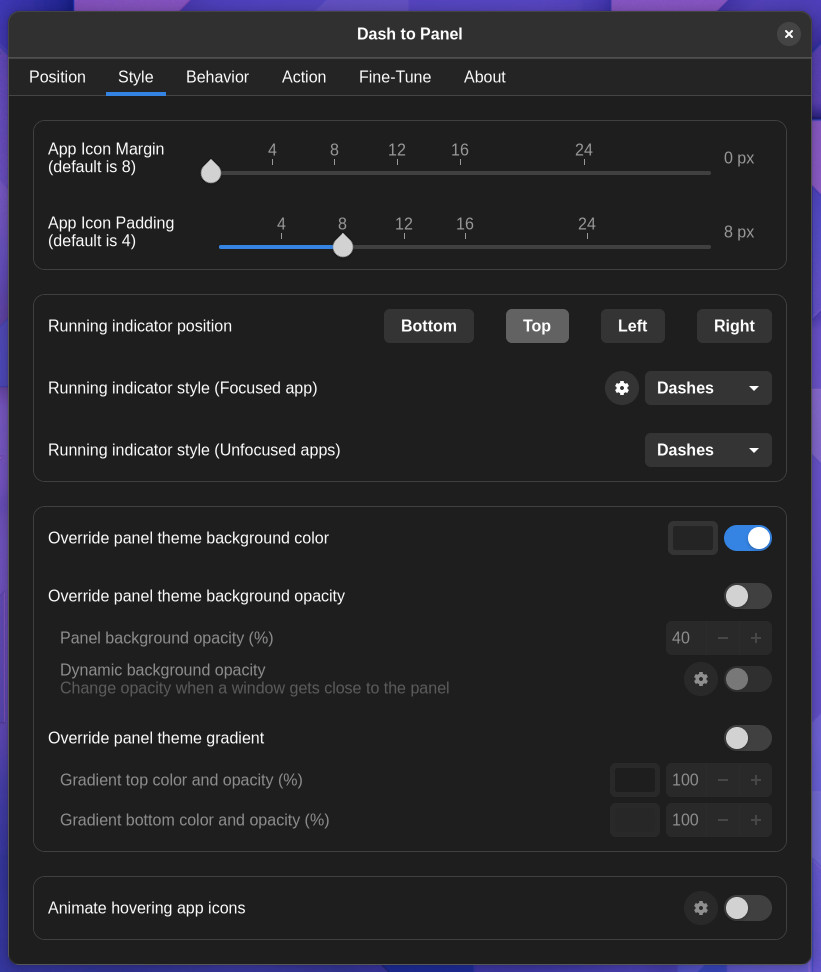Image resolution: width=821 pixels, height=972 pixels.
Task: Enable override panel theme gradient
Action: click(x=748, y=738)
